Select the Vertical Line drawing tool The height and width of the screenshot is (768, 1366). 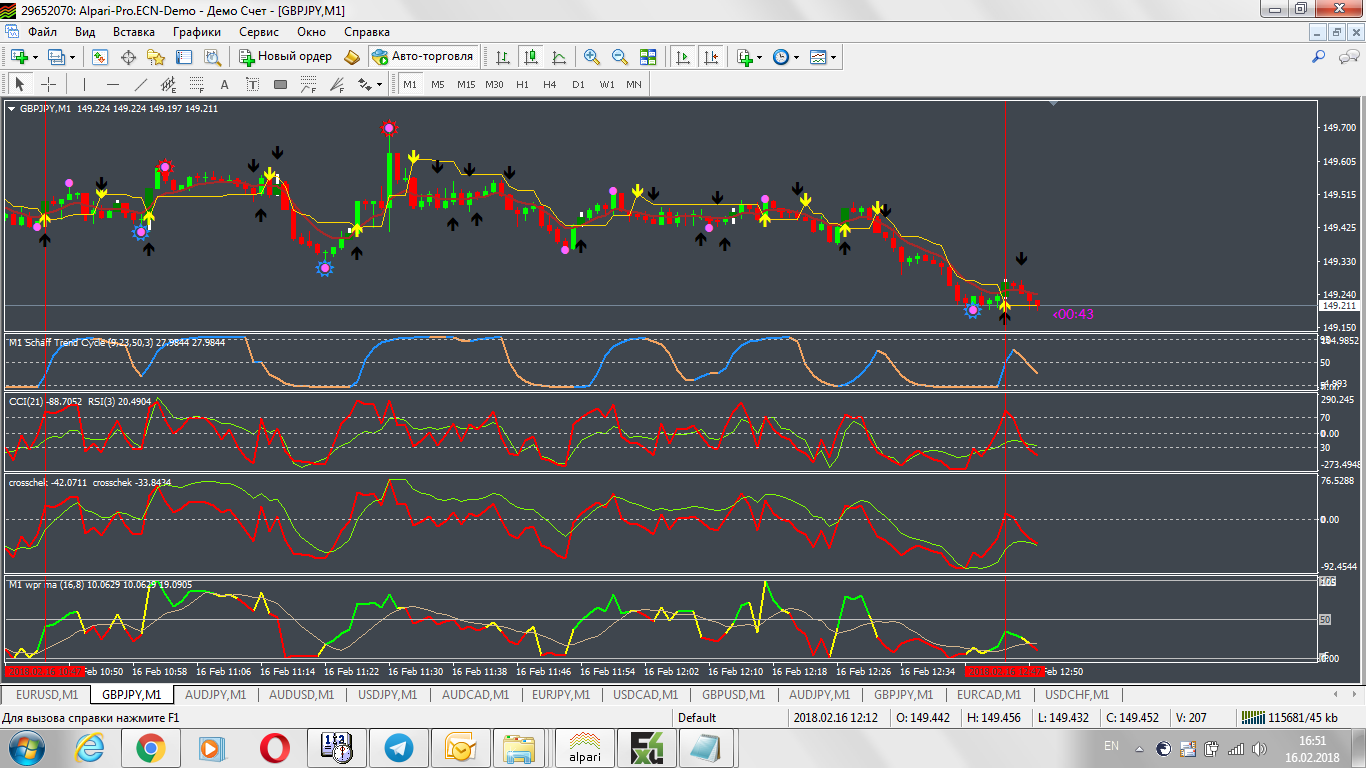tap(84, 84)
